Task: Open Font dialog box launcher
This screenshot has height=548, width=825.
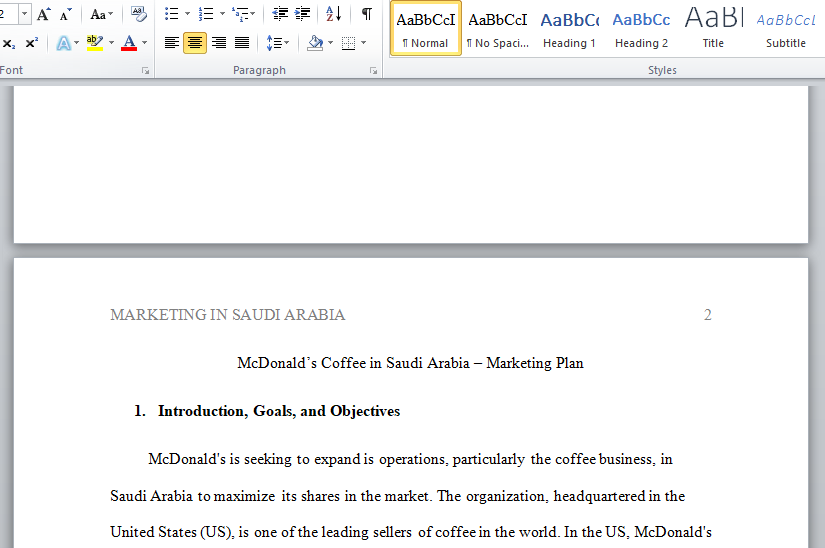Action: (145, 70)
